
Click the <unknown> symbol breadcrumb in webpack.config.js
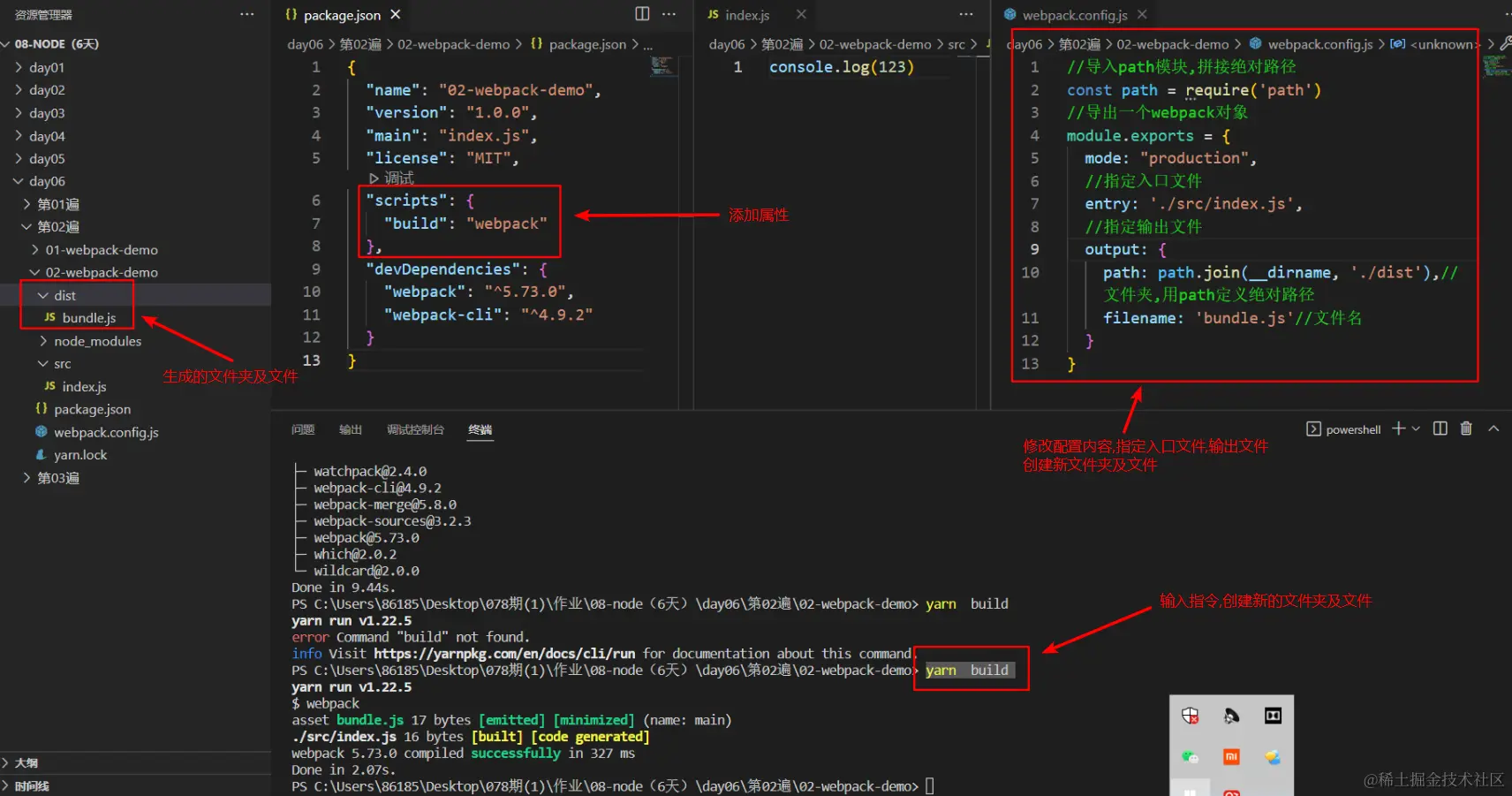(1443, 44)
